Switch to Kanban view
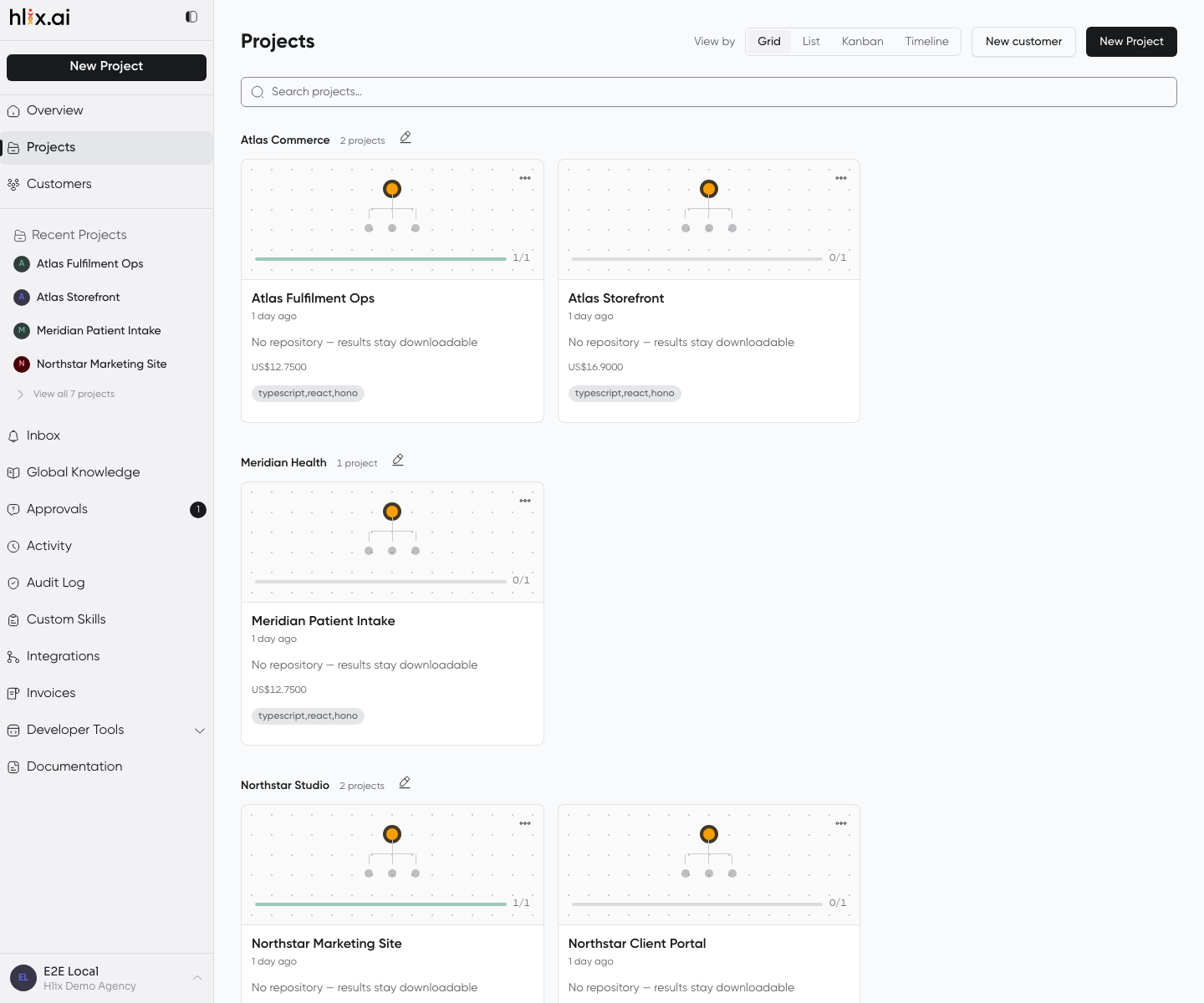 [863, 42]
